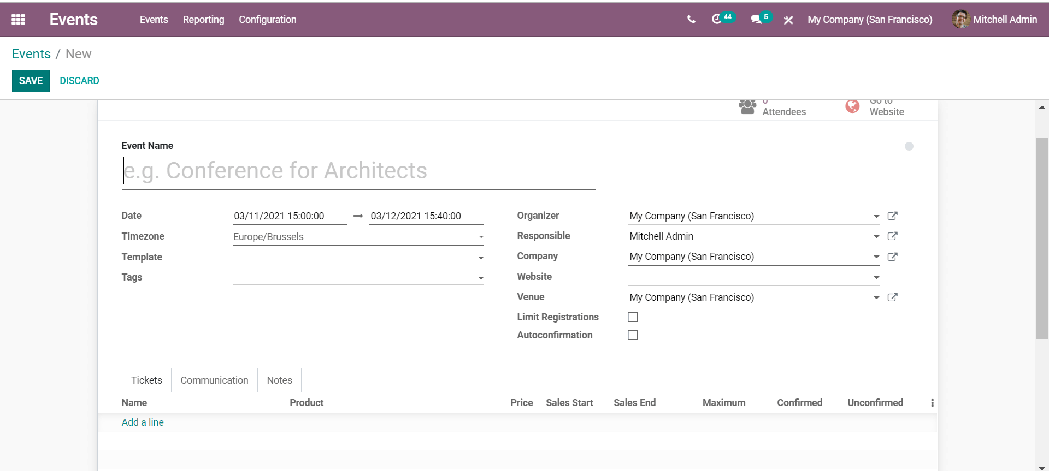
Task: Click the kanban state grey dot
Action: tap(909, 147)
